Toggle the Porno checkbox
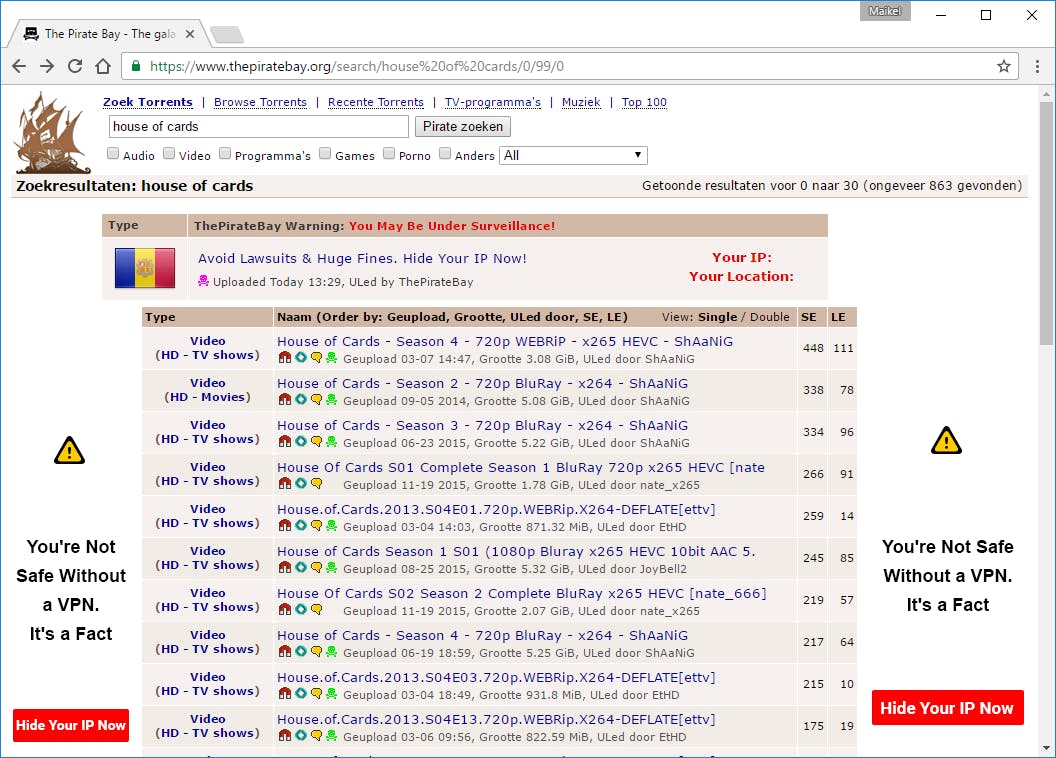Screen dimensions: 1056x758 pos(389,153)
